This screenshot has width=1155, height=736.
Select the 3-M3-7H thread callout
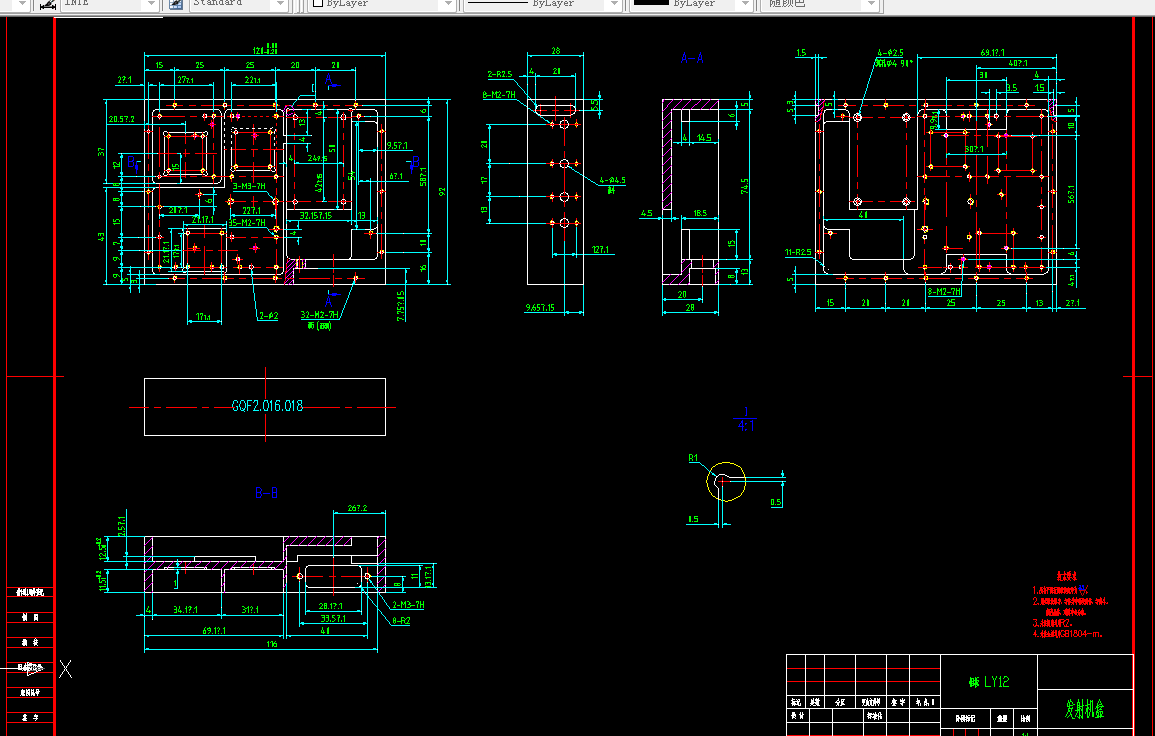(249, 186)
